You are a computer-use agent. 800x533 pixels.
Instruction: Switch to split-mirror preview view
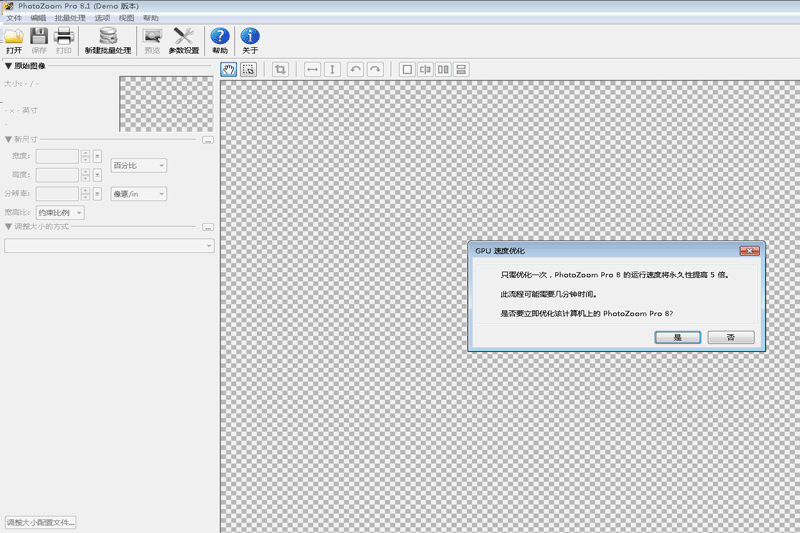pyautogui.click(x=425, y=69)
